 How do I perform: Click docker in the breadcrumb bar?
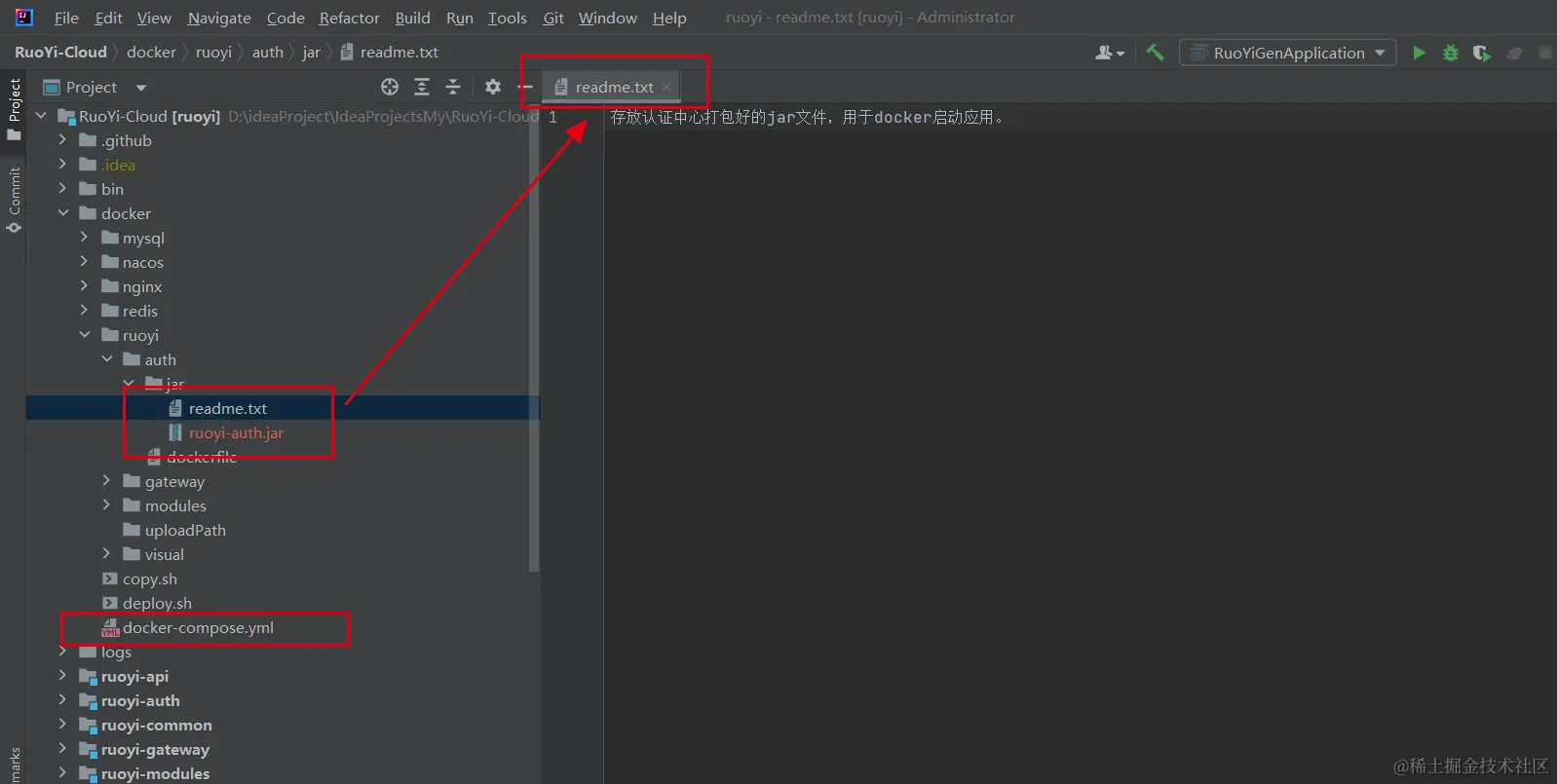tap(151, 53)
